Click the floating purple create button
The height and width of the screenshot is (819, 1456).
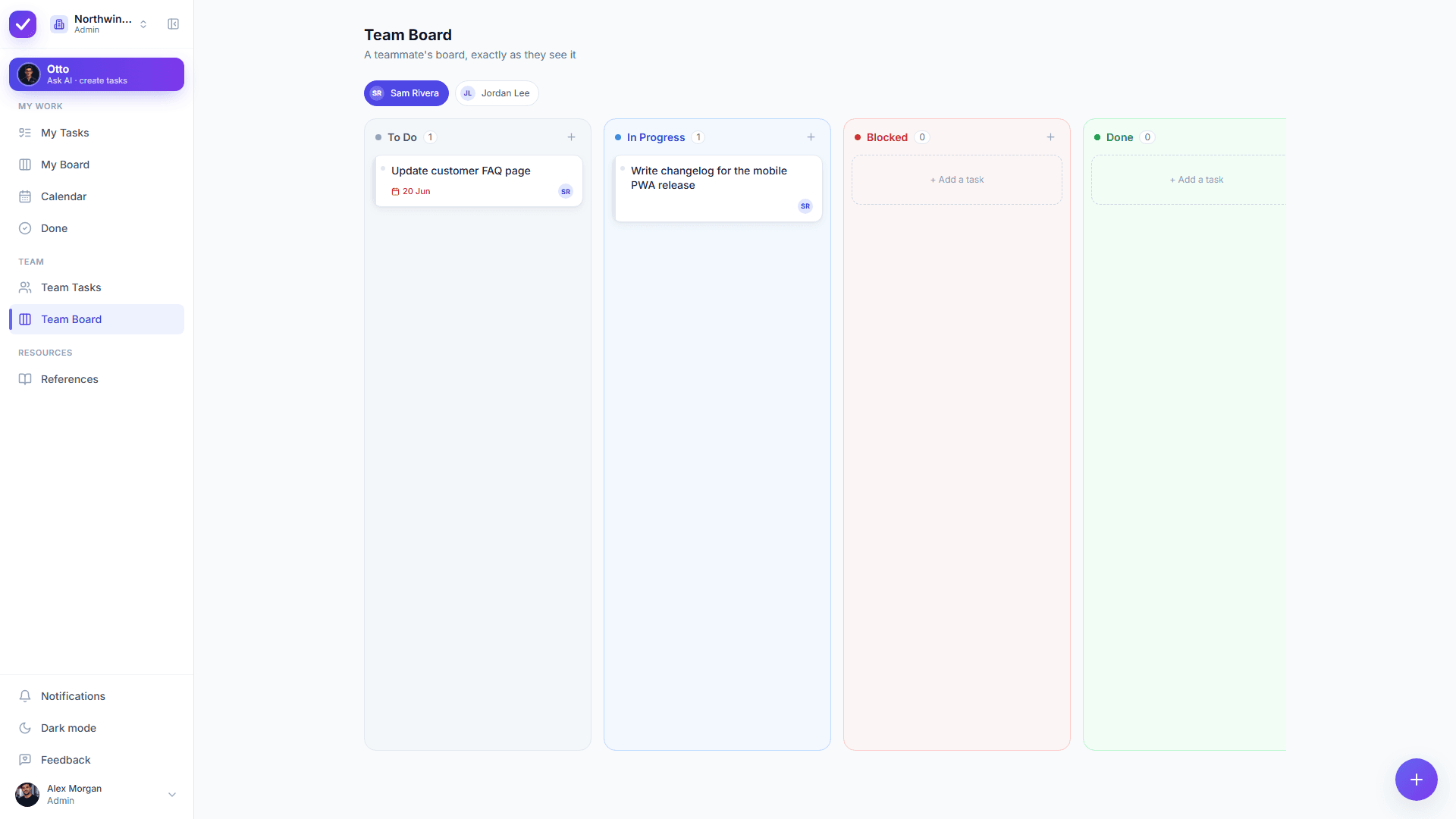click(1417, 780)
